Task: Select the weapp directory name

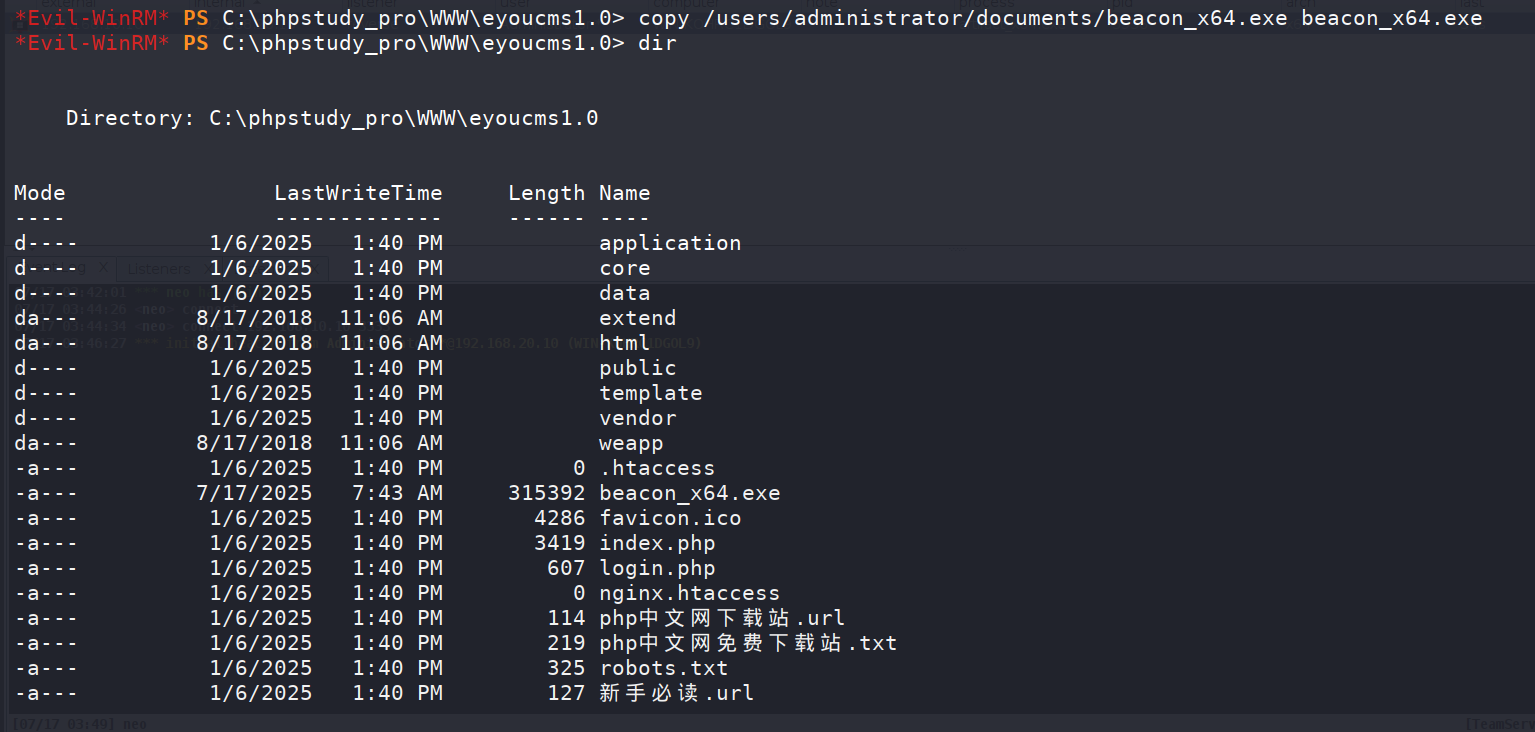Action: pyautogui.click(x=631, y=443)
